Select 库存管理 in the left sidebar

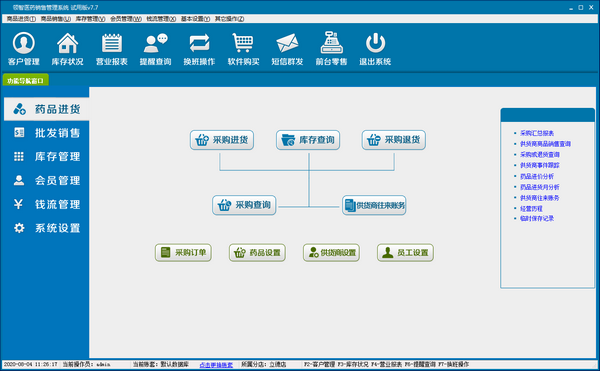47,156
